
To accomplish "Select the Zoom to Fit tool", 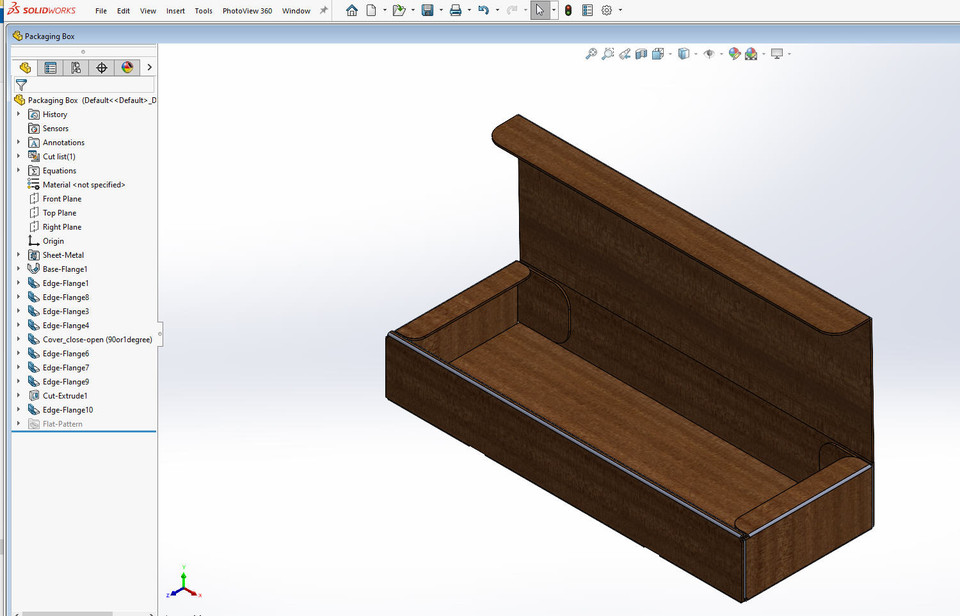I will (591, 53).
